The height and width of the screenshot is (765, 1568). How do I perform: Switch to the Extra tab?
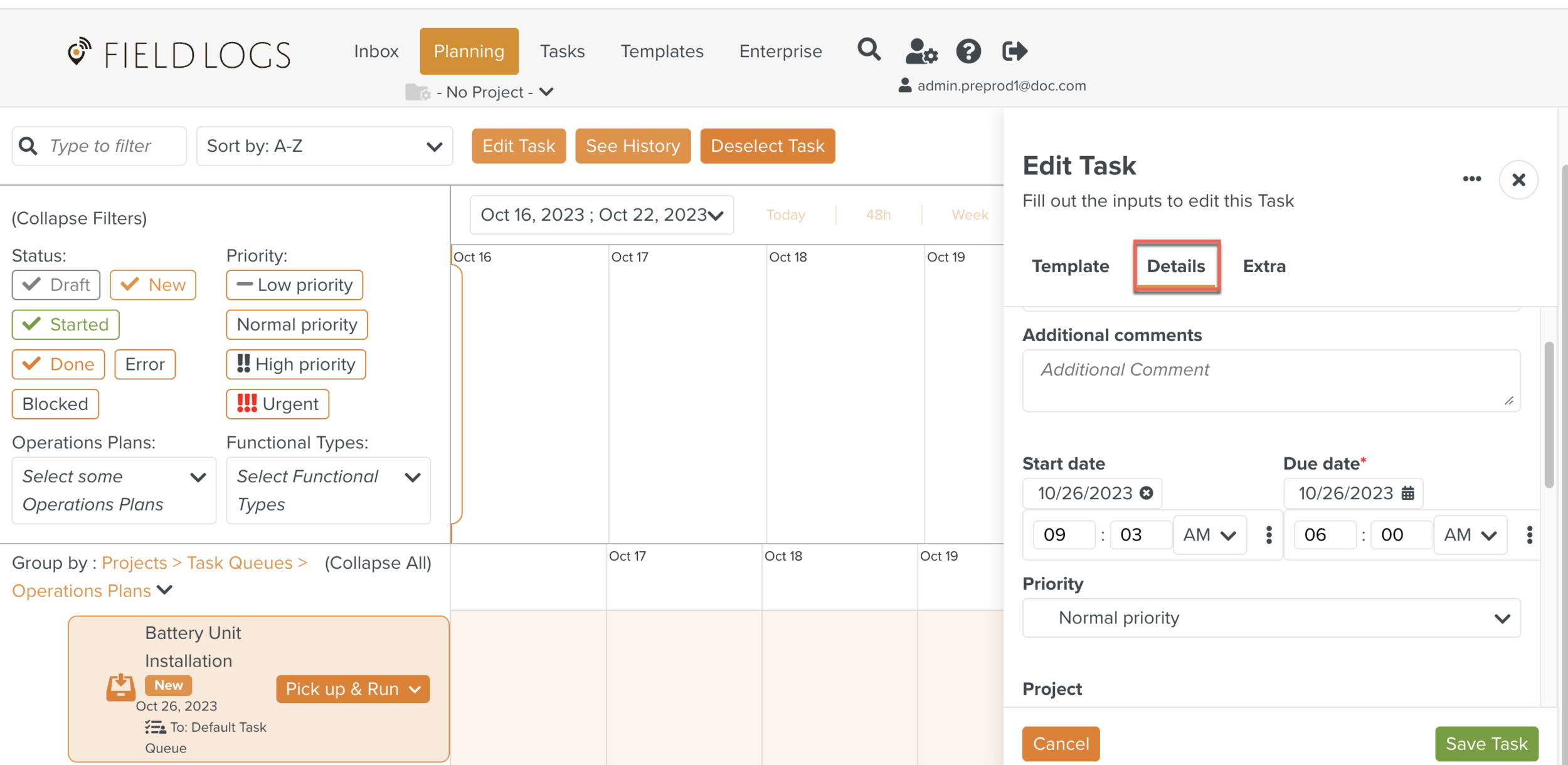[x=1264, y=266]
